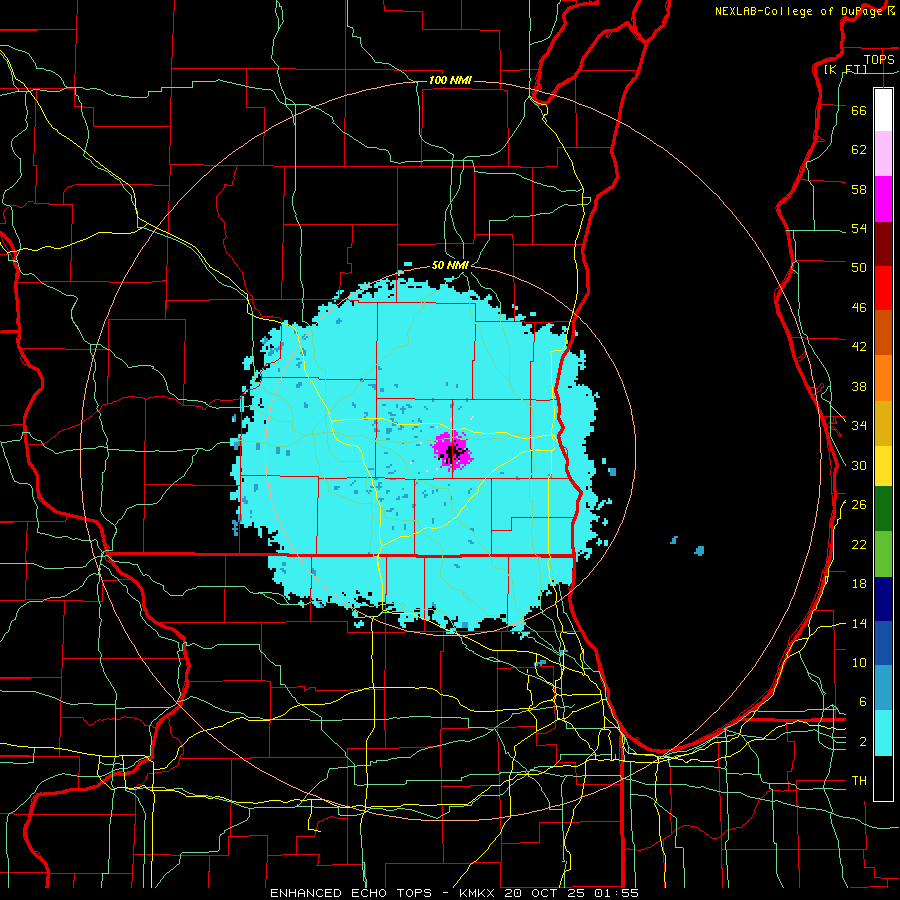Click the bright yellow legend swatch

coord(883,466)
